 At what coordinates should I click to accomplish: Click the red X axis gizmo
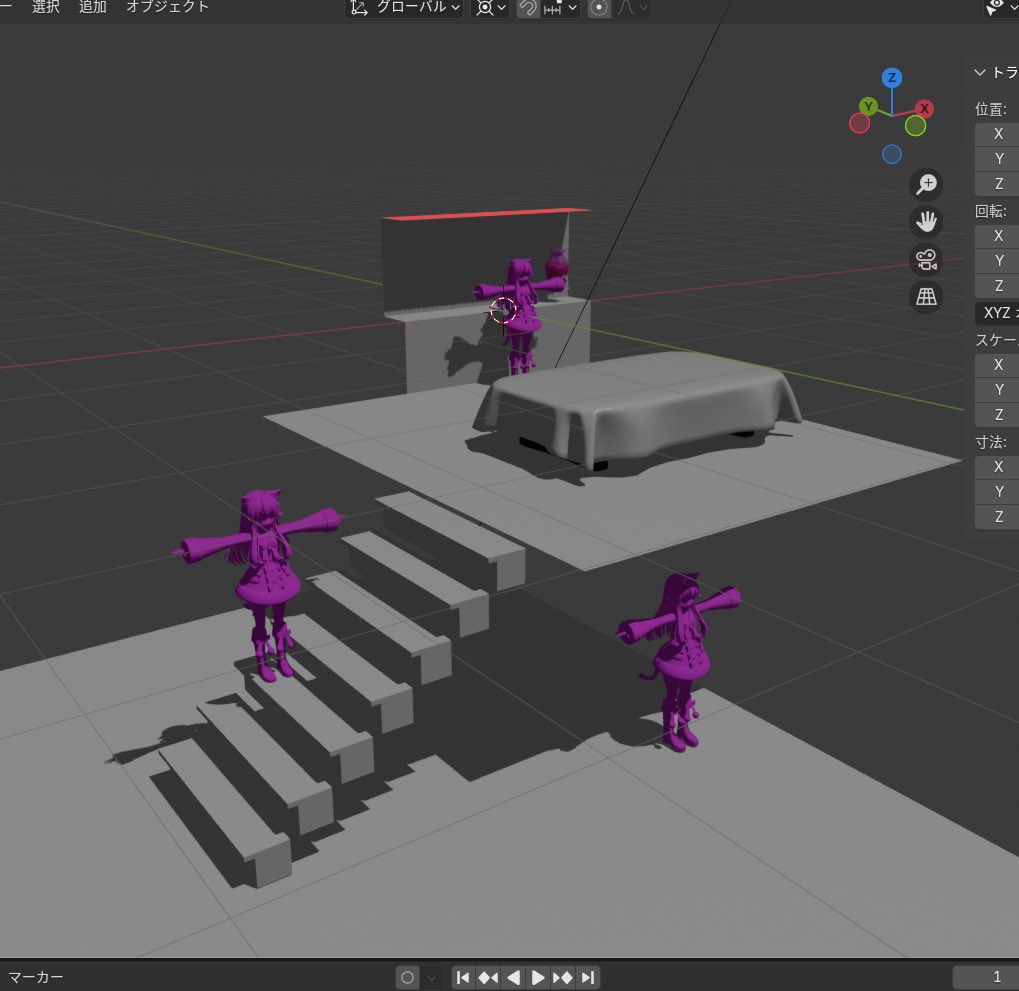click(924, 108)
